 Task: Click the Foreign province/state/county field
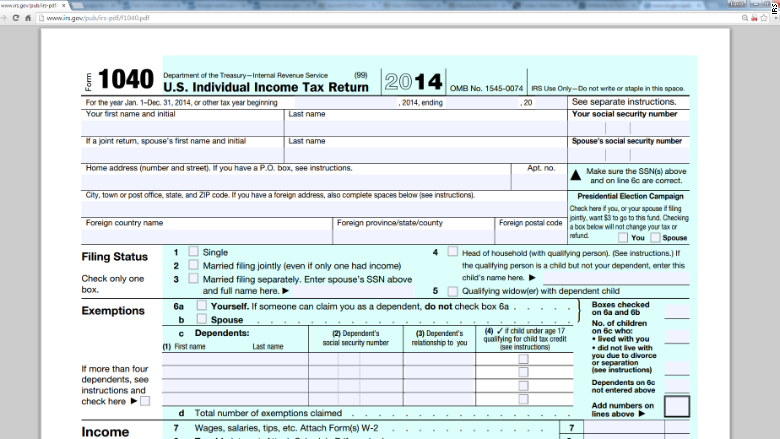click(414, 236)
